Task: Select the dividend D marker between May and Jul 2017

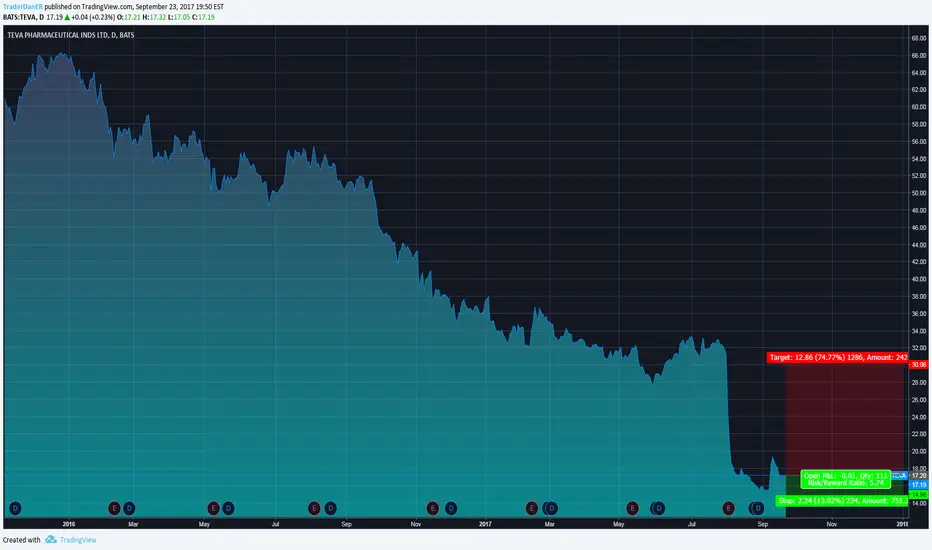Action: click(659, 508)
